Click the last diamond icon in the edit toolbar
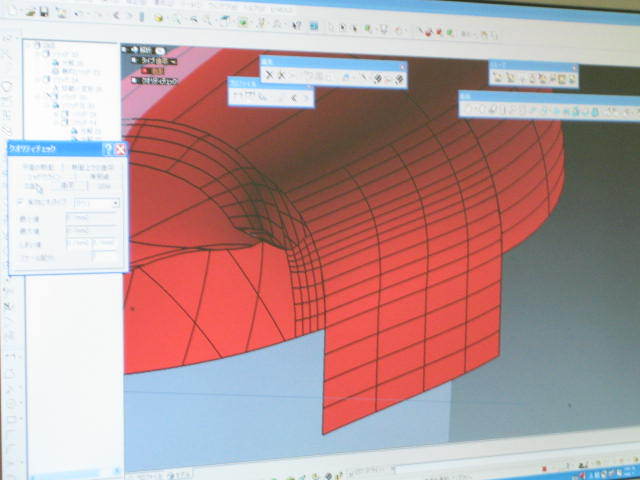Screen dimensions: 640x480 click(399, 80)
